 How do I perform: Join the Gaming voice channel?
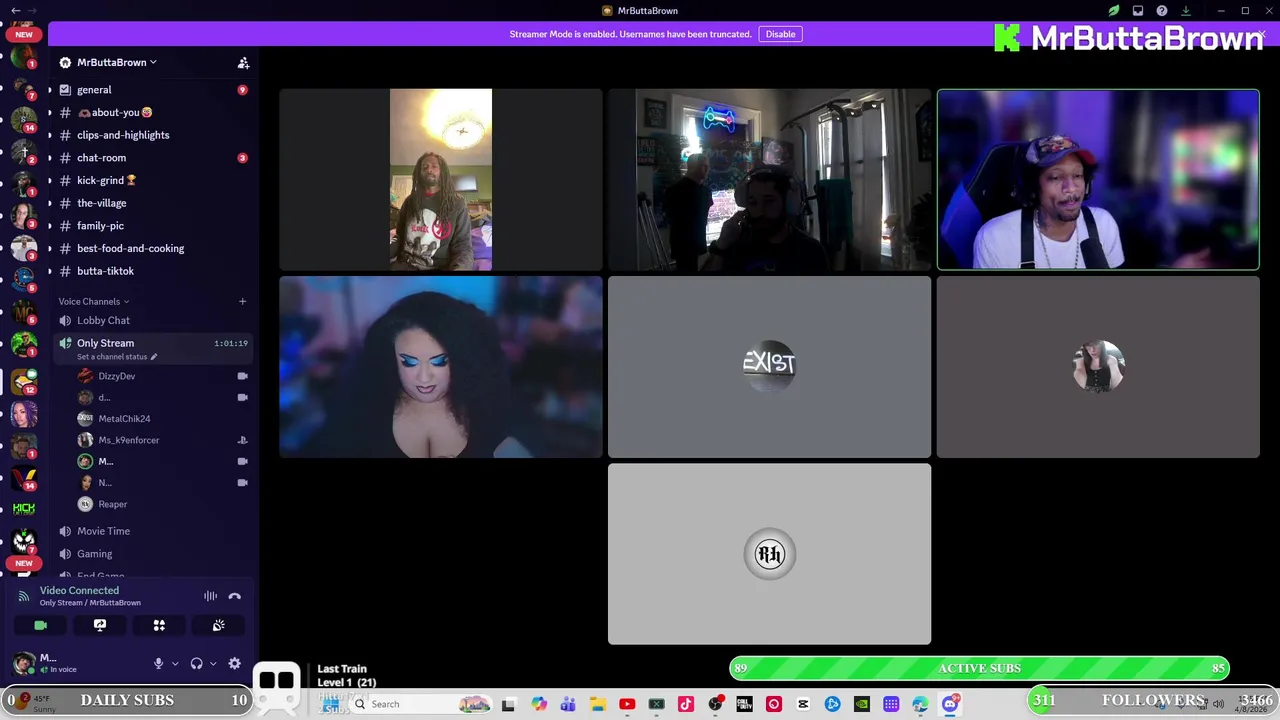point(150,554)
